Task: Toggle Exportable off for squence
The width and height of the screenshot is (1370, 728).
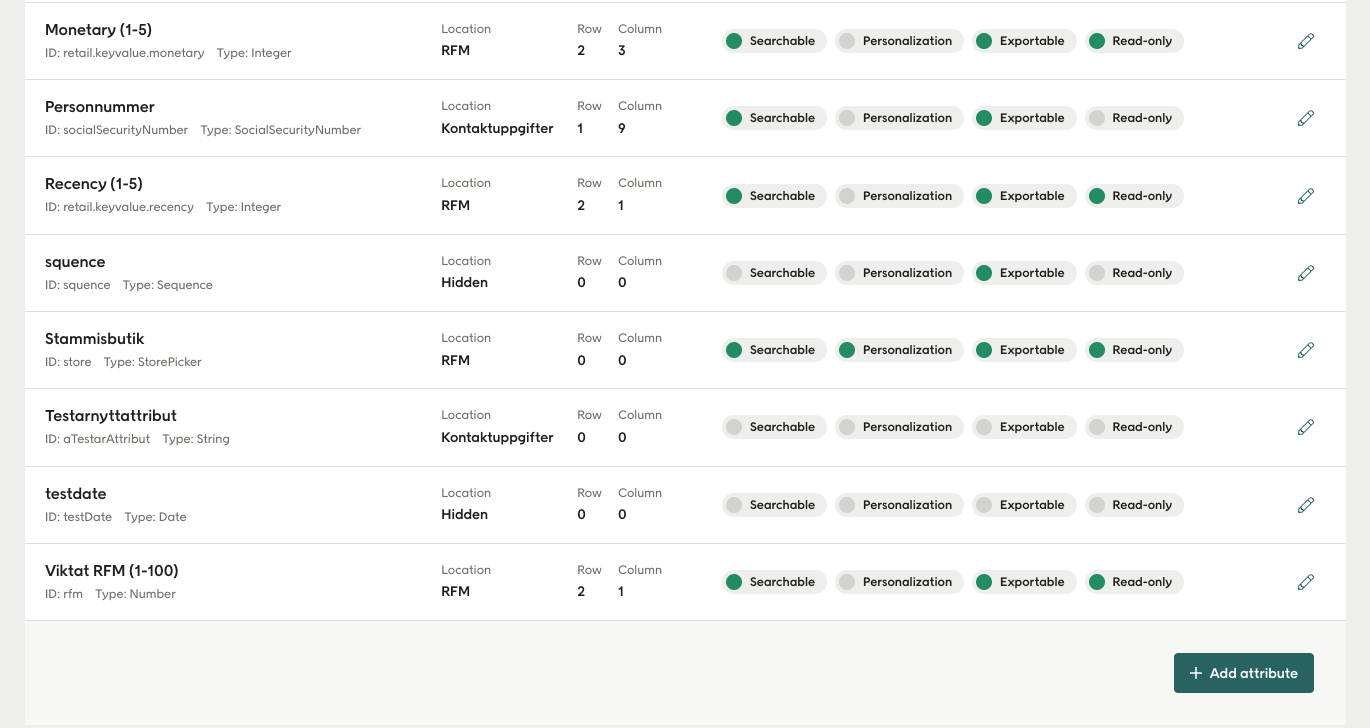Action: [x=1024, y=273]
